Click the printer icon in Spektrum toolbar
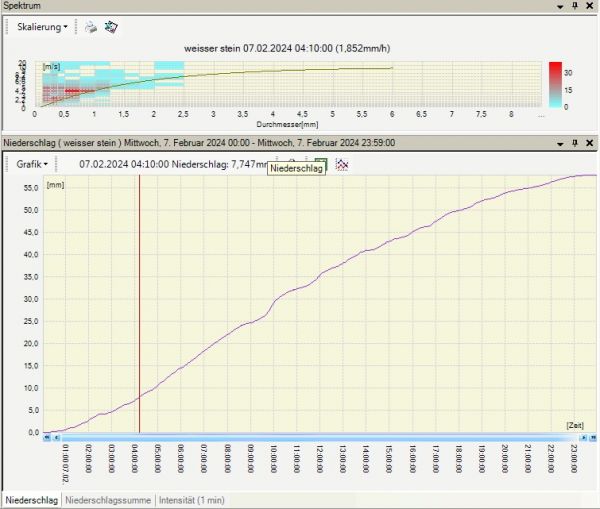Viewport: 600px width, 509px height. pos(90,28)
